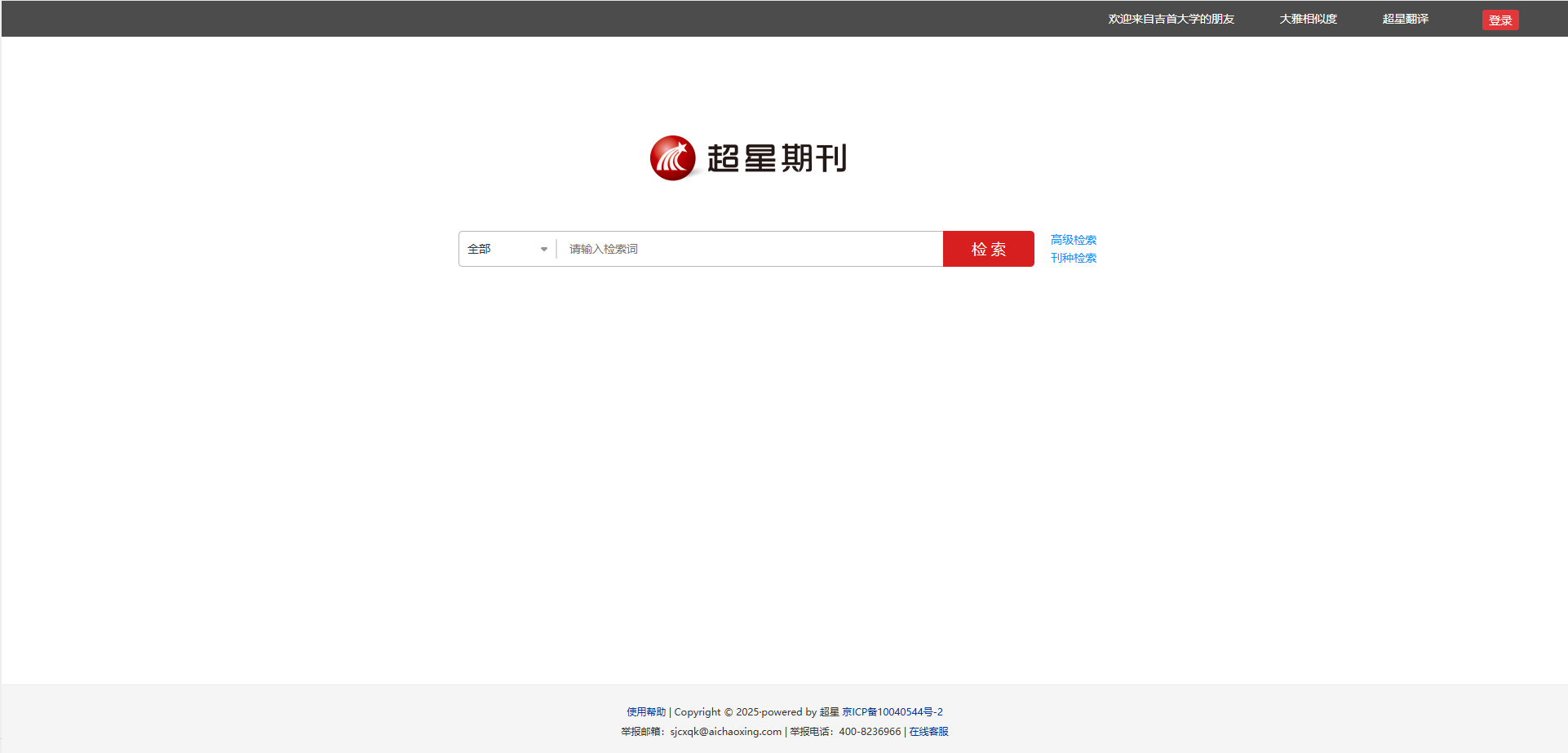
Task: Go to 大雅相似度 in top bar
Action: 1308,19
